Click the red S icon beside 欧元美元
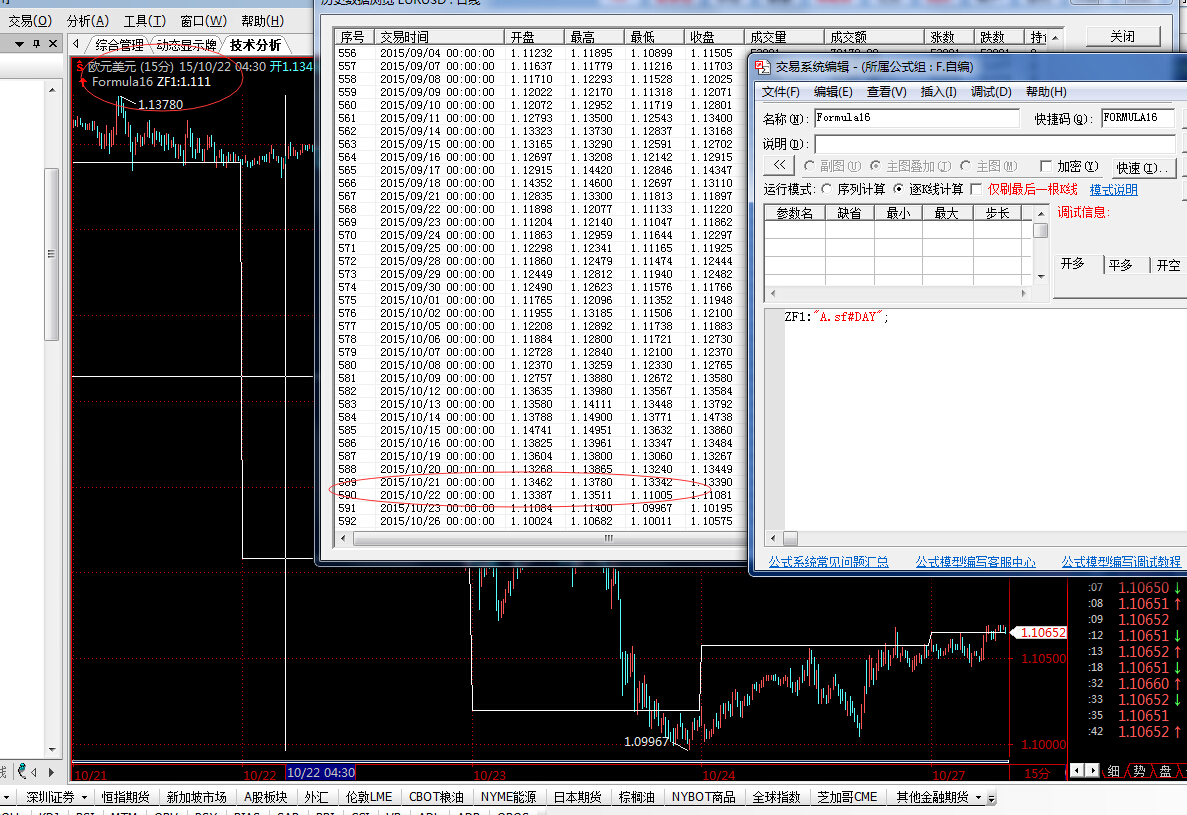This screenshot has height=815, width=1187. [x=81, y=66]
